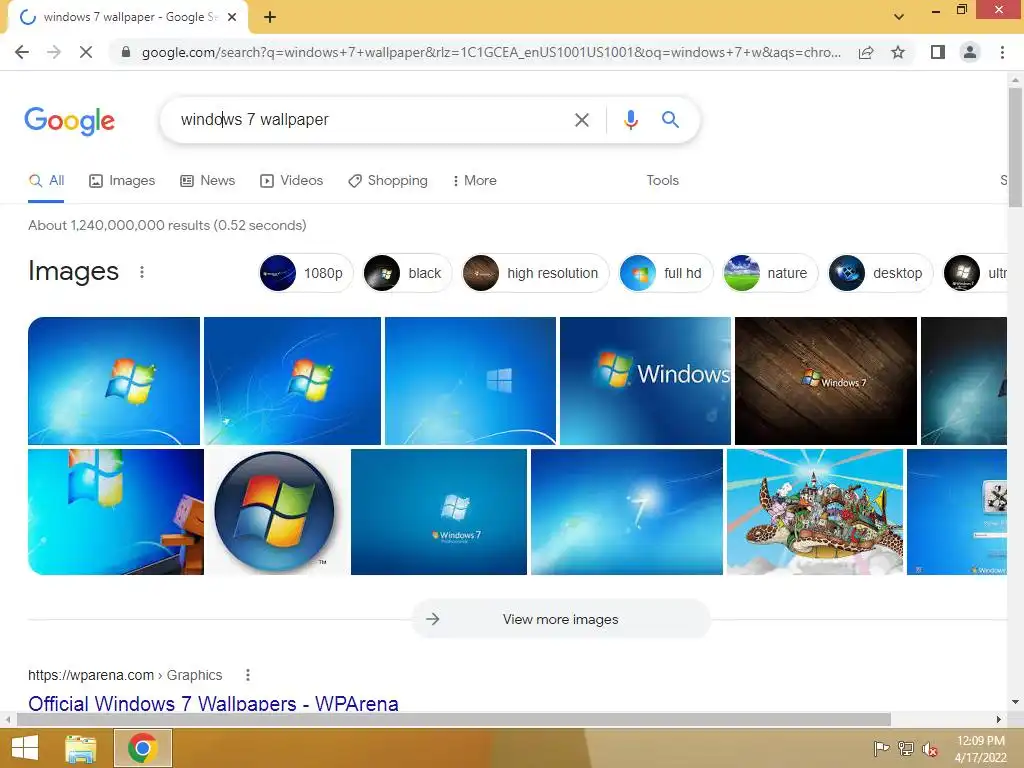Open wparena.com result options menu
Viewport: 1024px width, 768px height.
point(248,675)
